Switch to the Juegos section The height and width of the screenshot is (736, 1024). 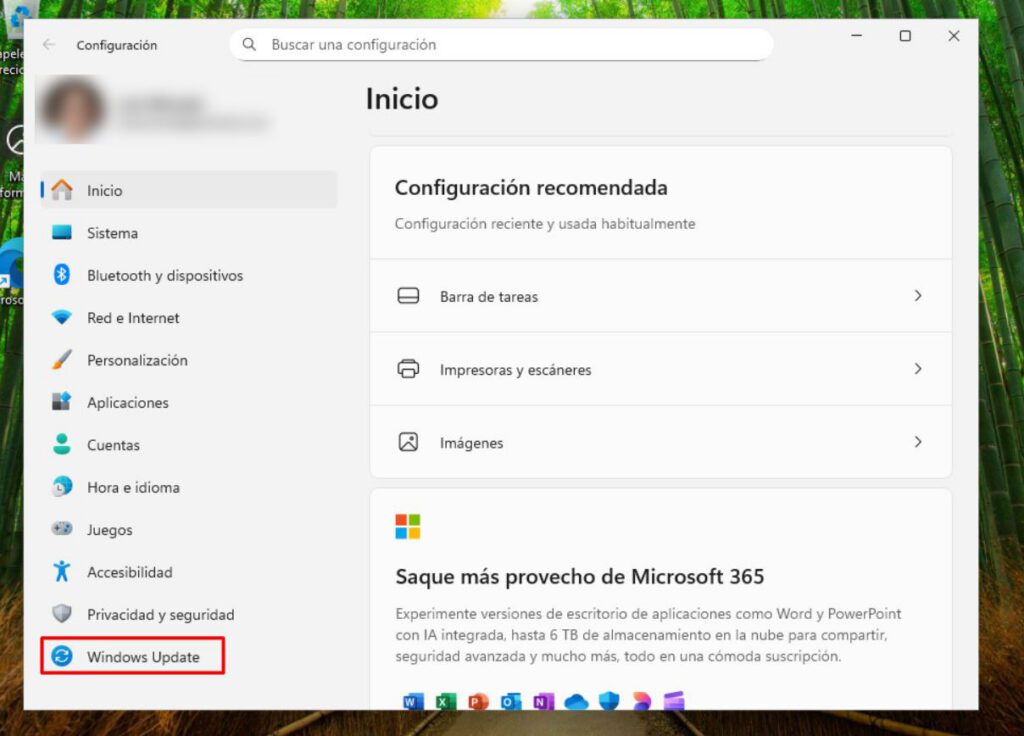coord(110,529)
